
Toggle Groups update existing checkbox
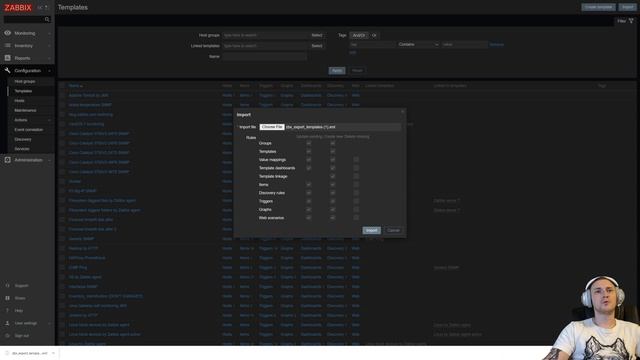(x=309, y=143)
